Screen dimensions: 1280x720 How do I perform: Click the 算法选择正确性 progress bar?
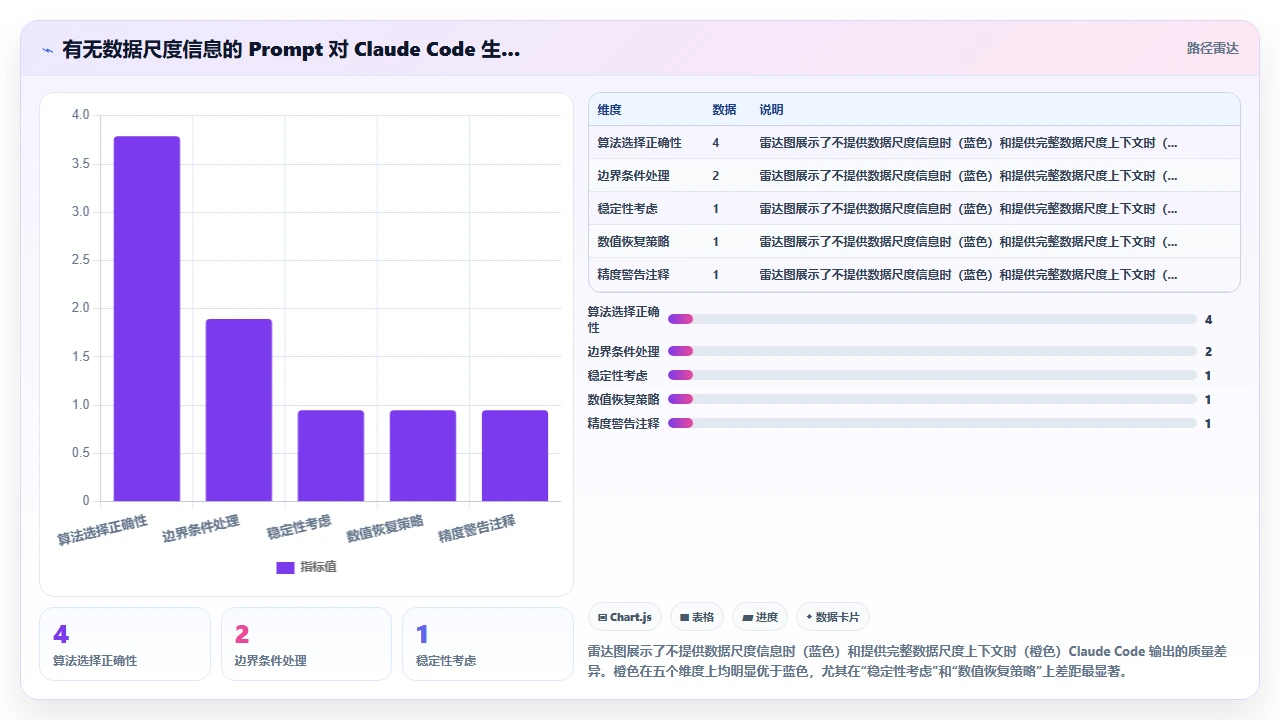point(932,319)
